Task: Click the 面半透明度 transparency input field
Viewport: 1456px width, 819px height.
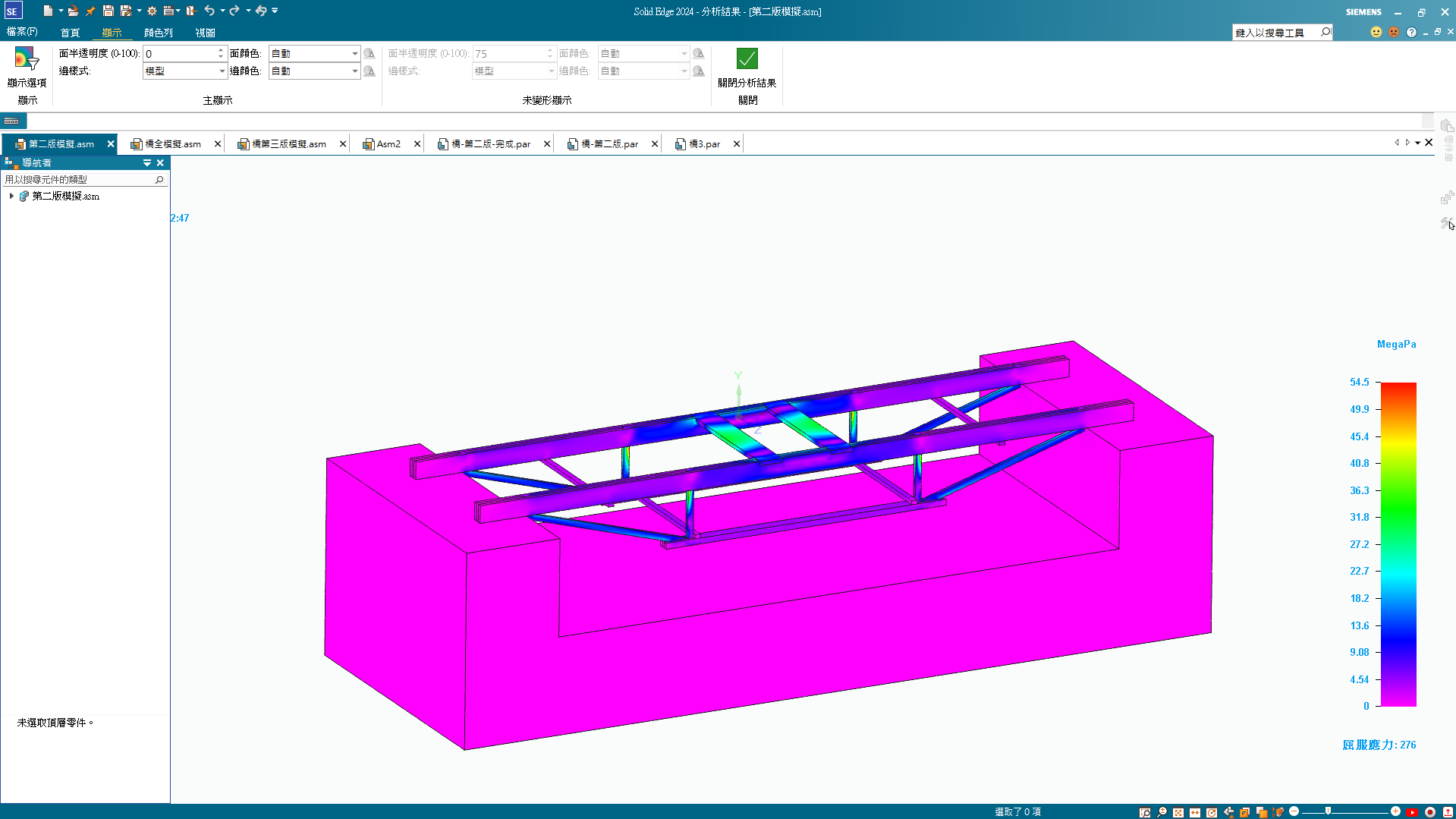Action: [180, 54]
